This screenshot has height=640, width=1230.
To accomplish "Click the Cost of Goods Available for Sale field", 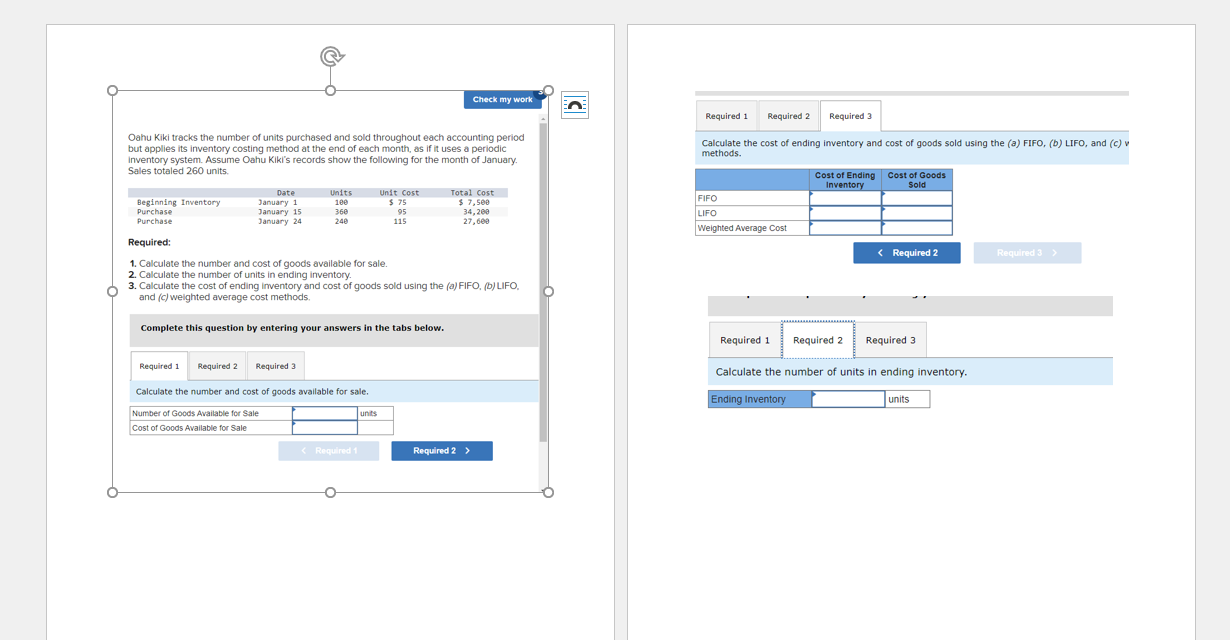I will click(325, 428).
